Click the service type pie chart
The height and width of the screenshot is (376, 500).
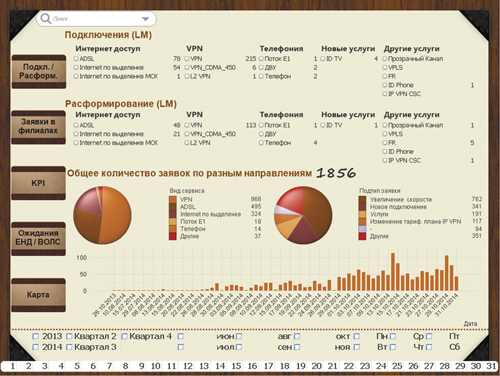102,215
